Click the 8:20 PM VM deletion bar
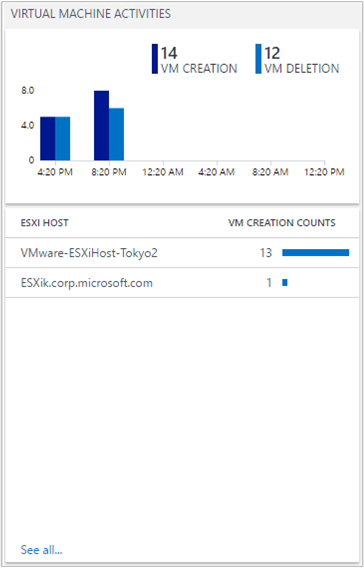The image size is (364, 568). coord(116,134)
